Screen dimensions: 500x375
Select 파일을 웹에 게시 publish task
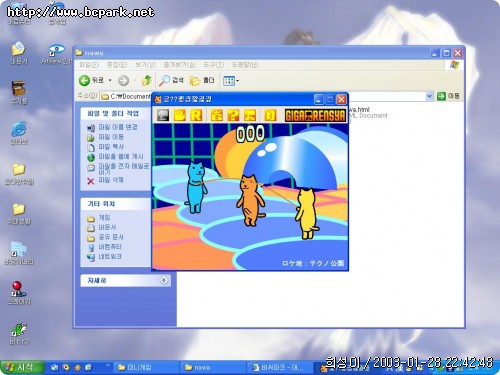coord(115,157)
